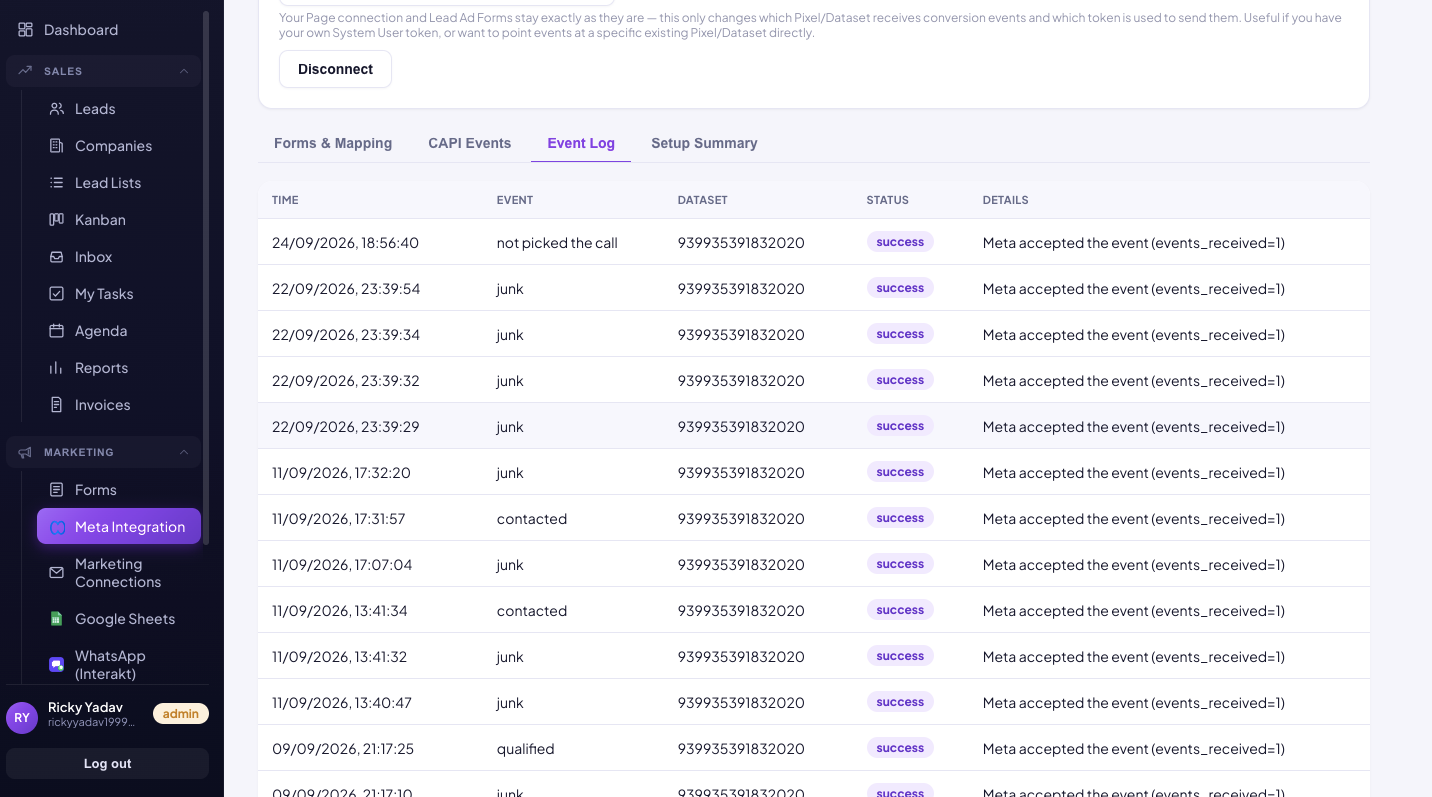The width and height of the screenshot is (1432, 797).
Task: Collapse the SALES section chevron
Action: [x=184, y=71]
